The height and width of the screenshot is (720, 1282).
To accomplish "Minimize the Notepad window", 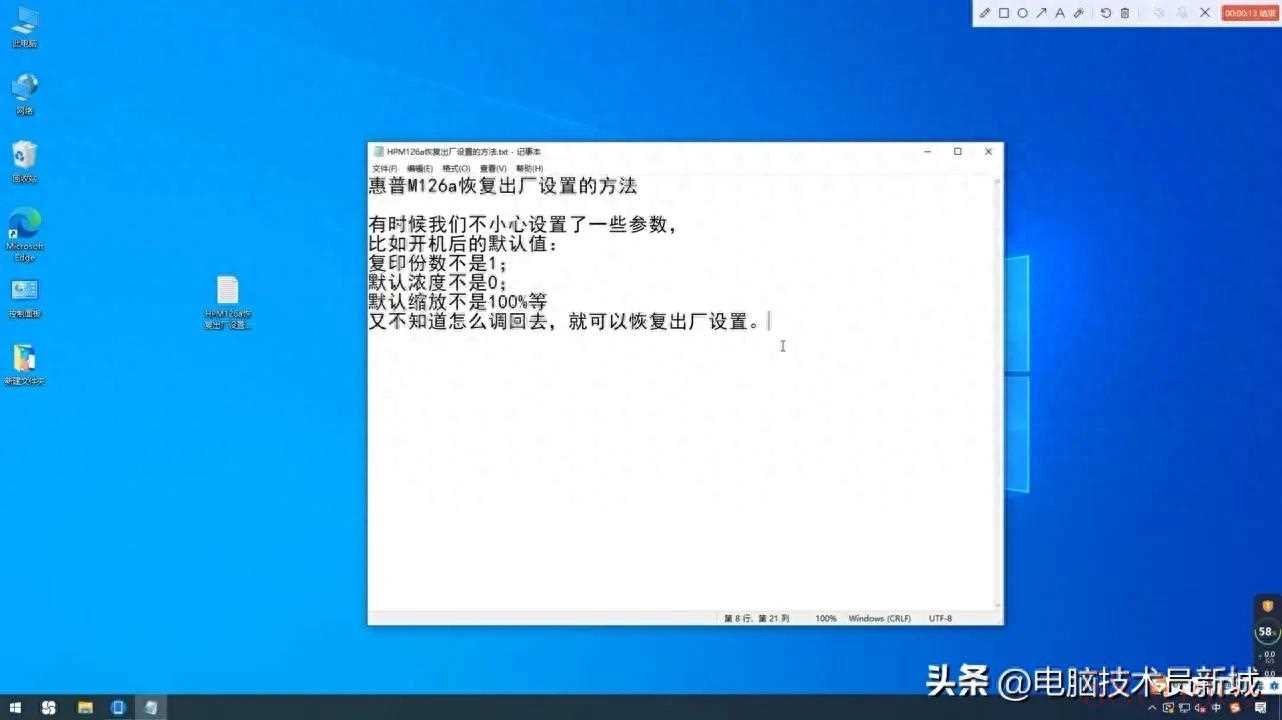I will (x=927, y=151).
